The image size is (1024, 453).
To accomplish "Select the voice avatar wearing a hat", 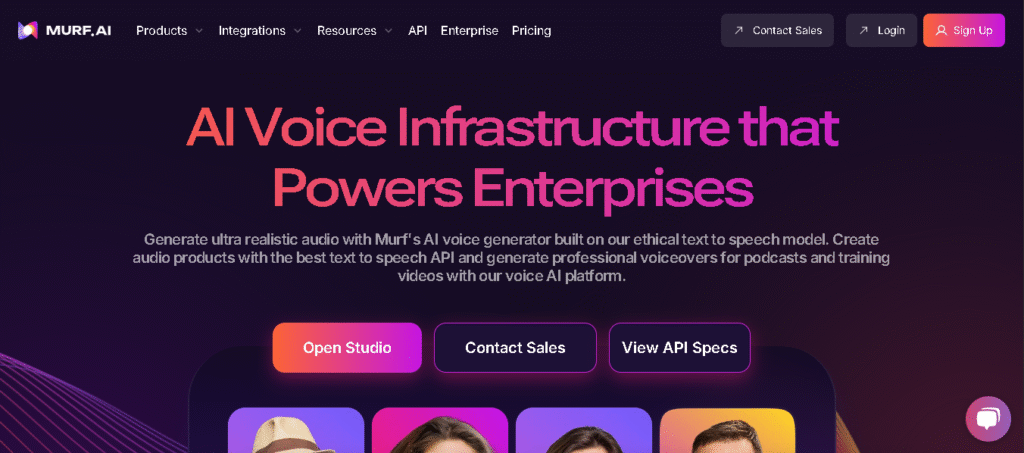I will pyautogui.click(x=296, y=431).
